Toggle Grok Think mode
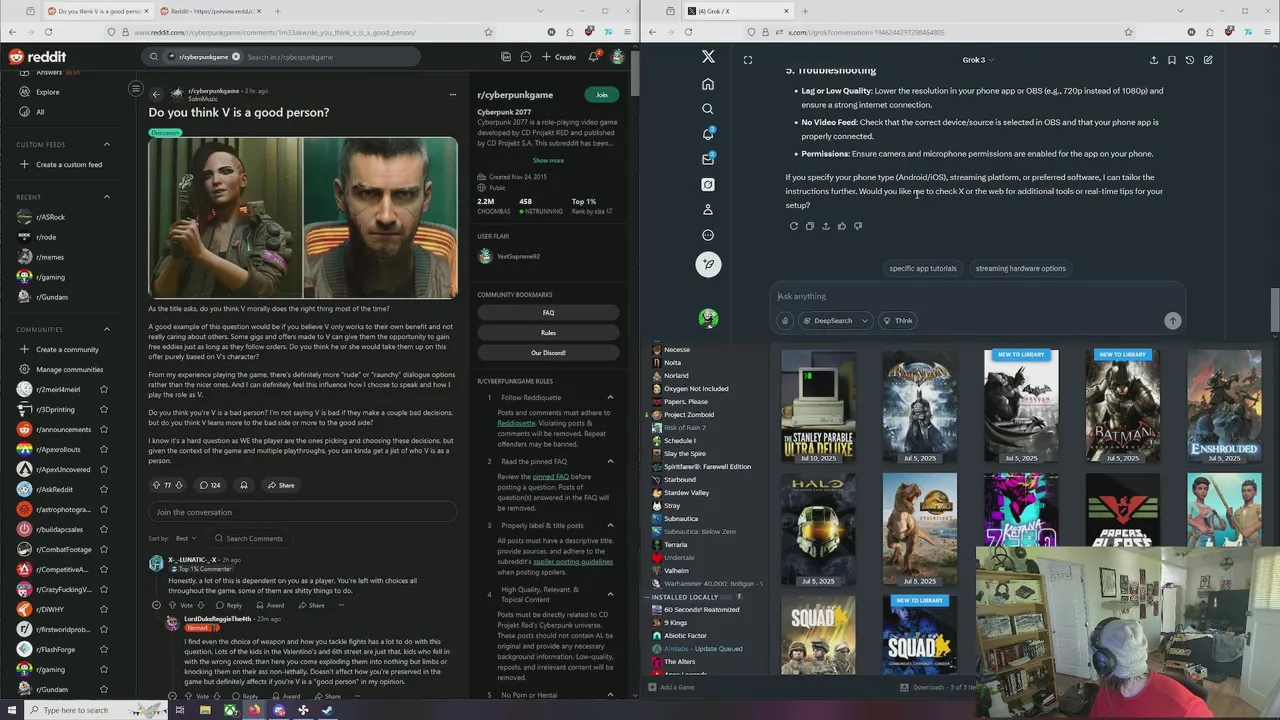This screenshot has width=1280, height=720. [x=898, y=321]
